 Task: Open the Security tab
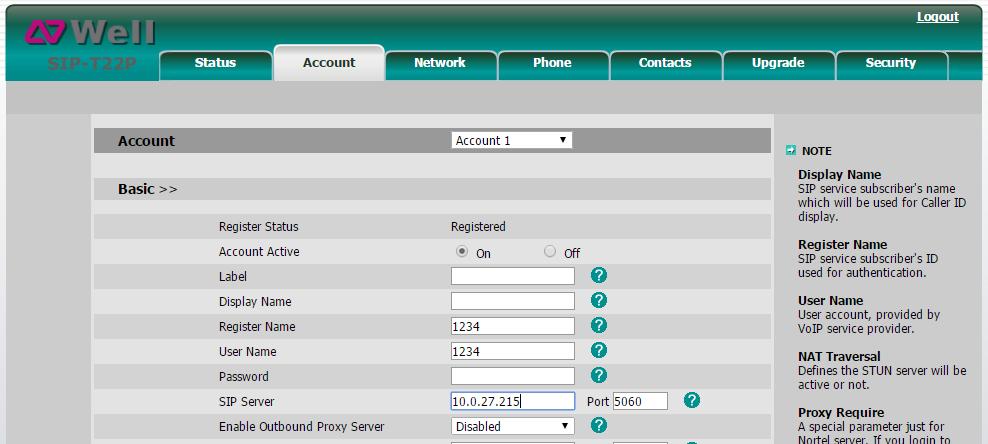coord(890,63)
